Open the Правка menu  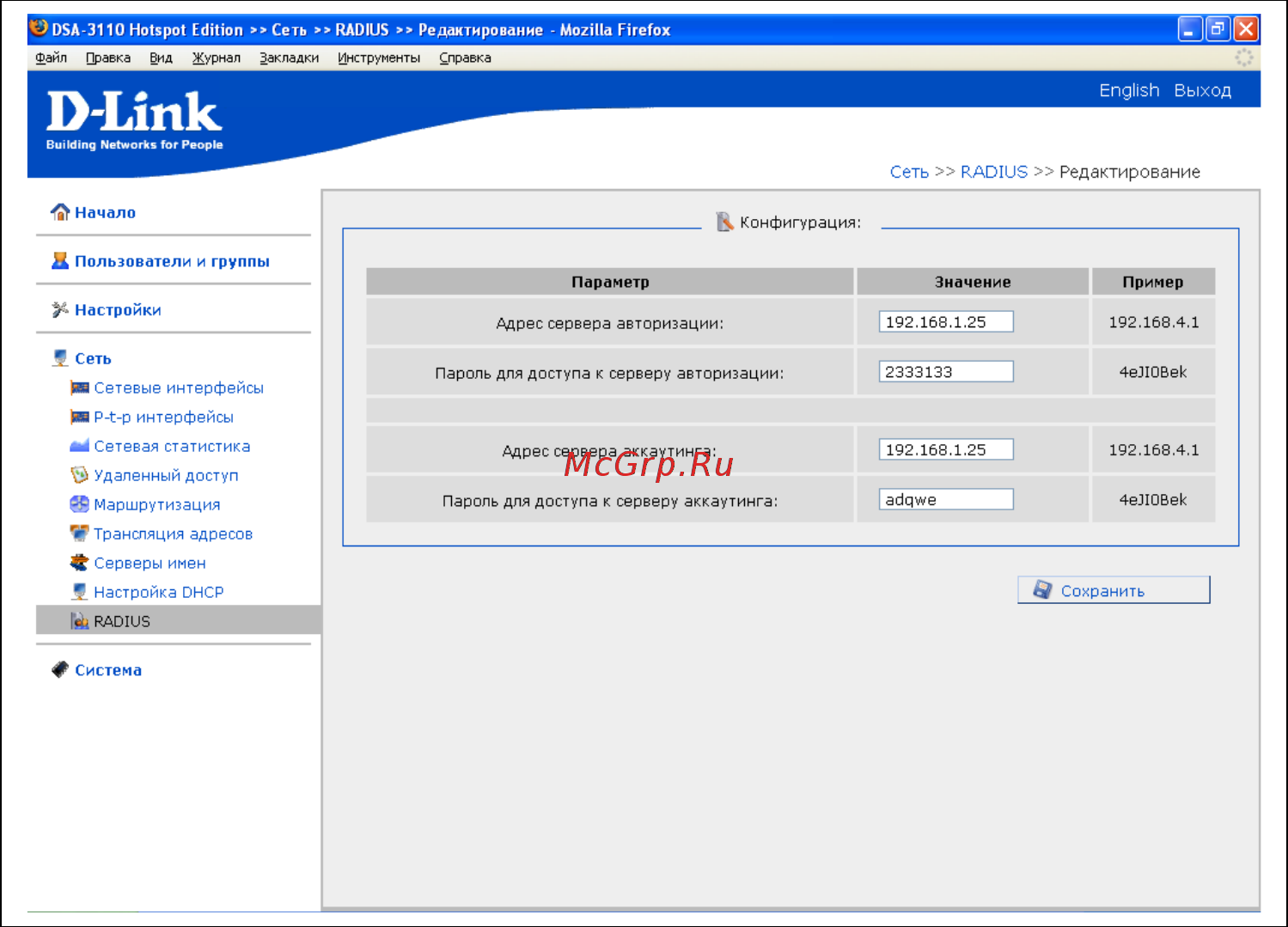click(108, 58)
